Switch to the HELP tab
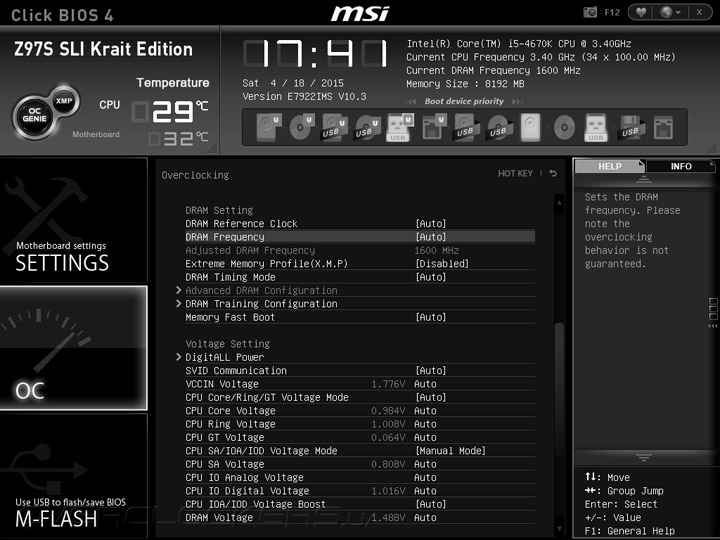The image size is (720, 540). point(610,166)
